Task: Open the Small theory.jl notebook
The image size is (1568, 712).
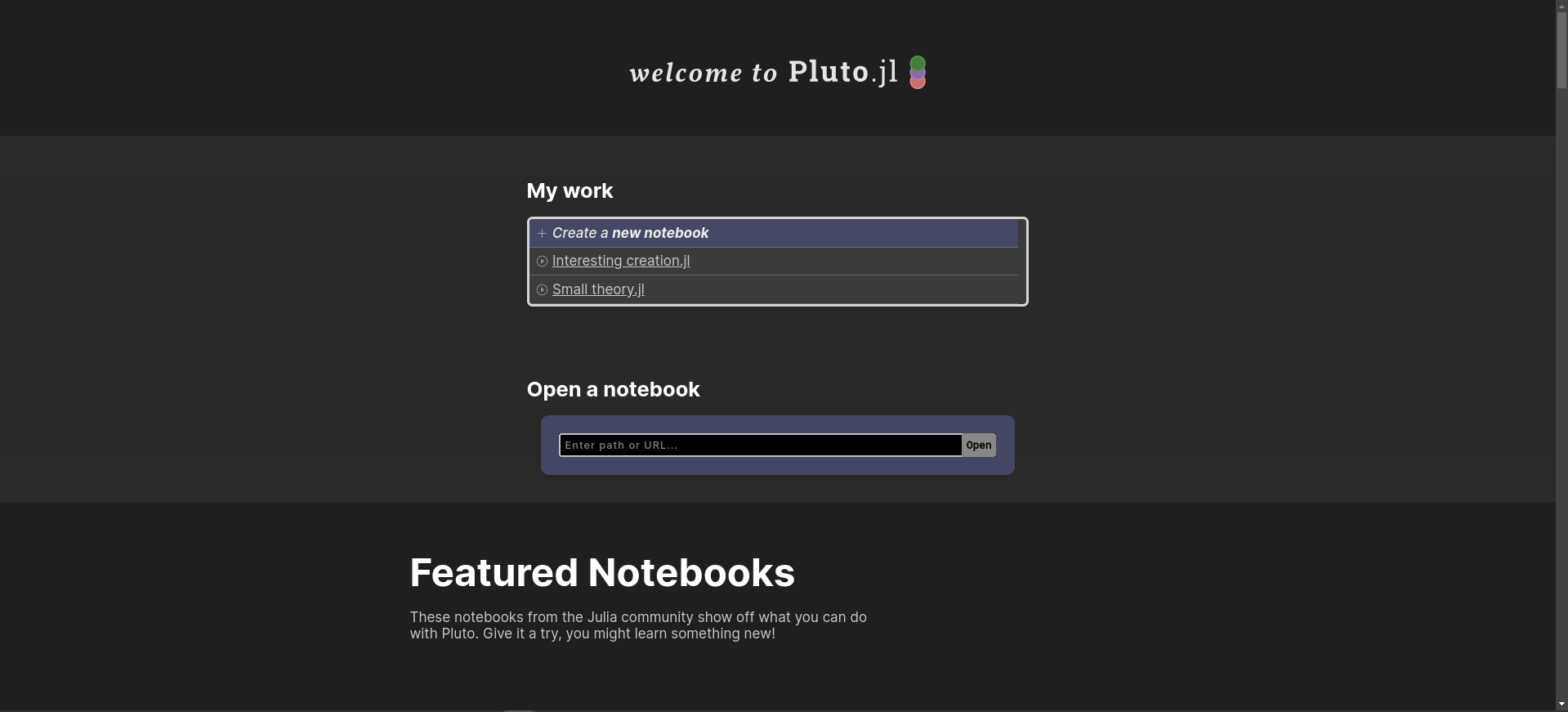Action: tap(598, 289)
